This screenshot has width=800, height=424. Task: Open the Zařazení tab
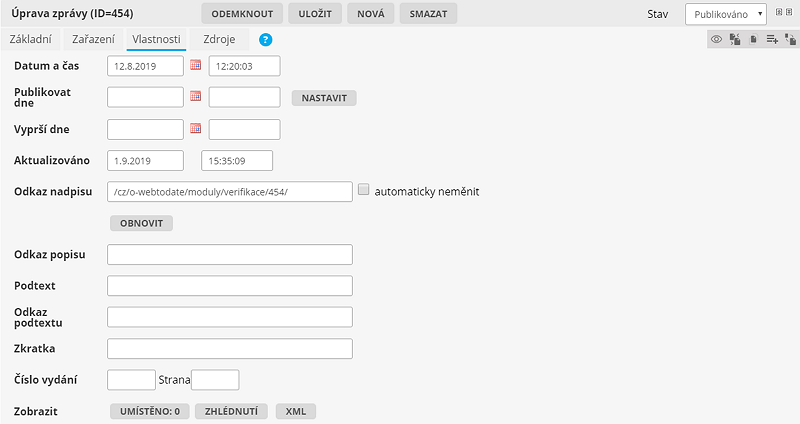92,40
